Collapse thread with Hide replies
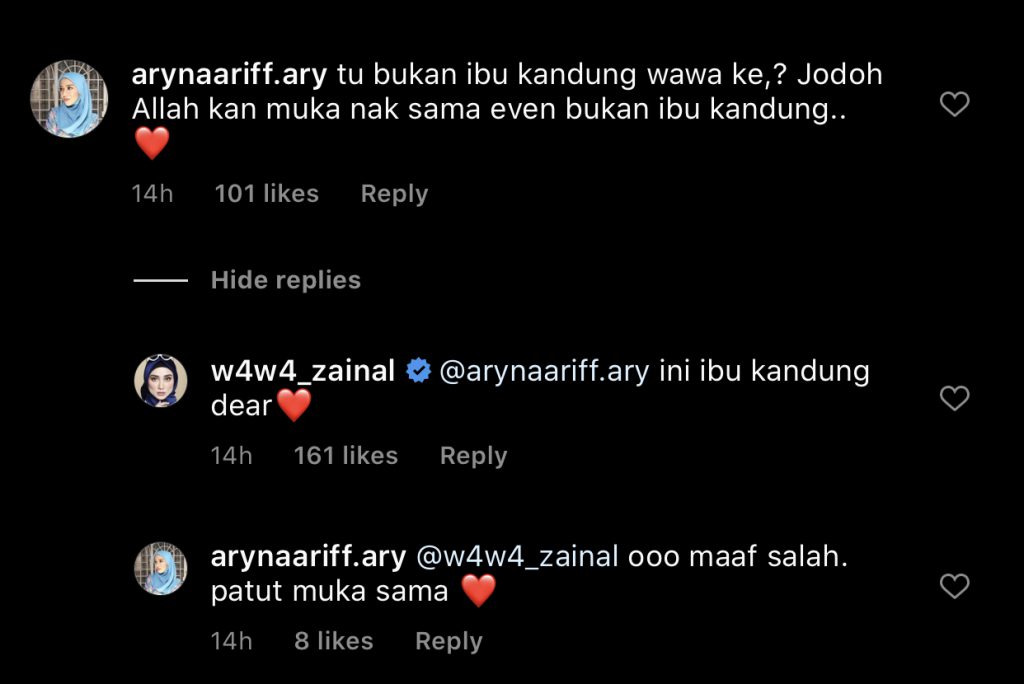 285,280
